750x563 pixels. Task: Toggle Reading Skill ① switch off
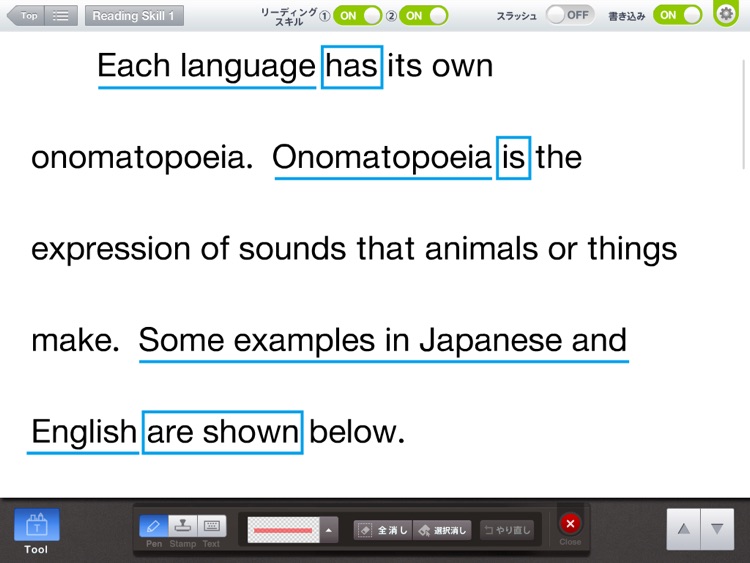pyautogui.click(x=357, y=15)
